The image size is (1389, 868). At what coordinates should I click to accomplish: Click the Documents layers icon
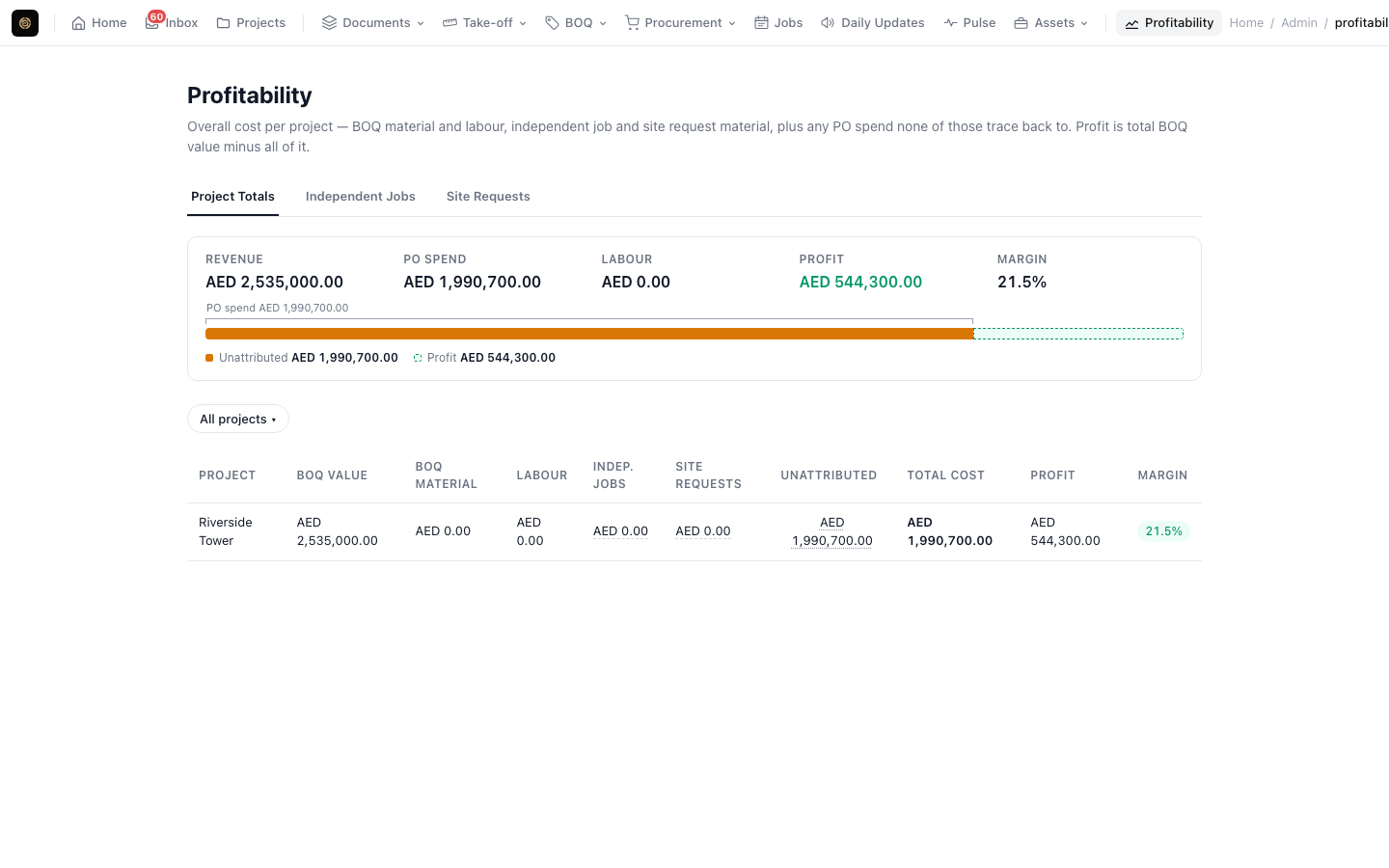pos(329,23)
